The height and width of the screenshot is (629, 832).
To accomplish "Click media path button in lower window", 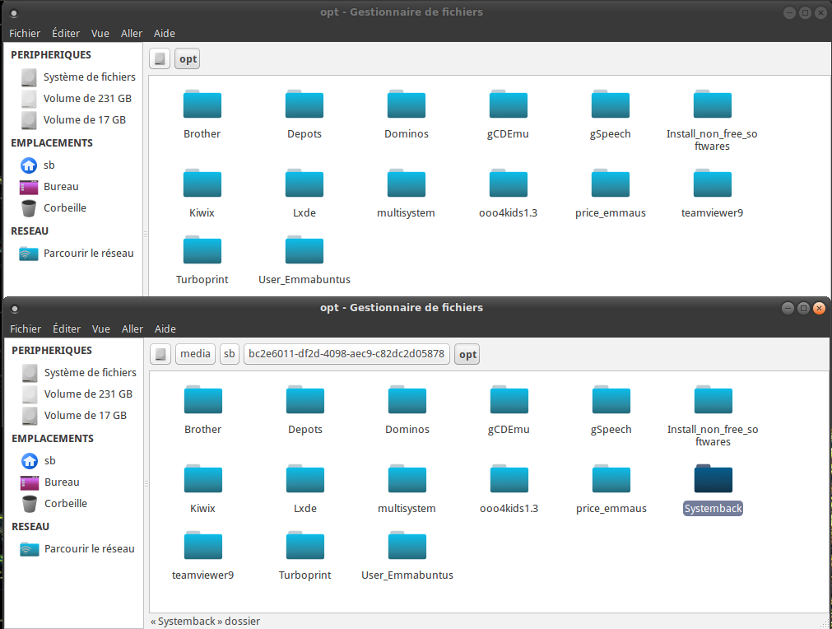I will (195, 354).
